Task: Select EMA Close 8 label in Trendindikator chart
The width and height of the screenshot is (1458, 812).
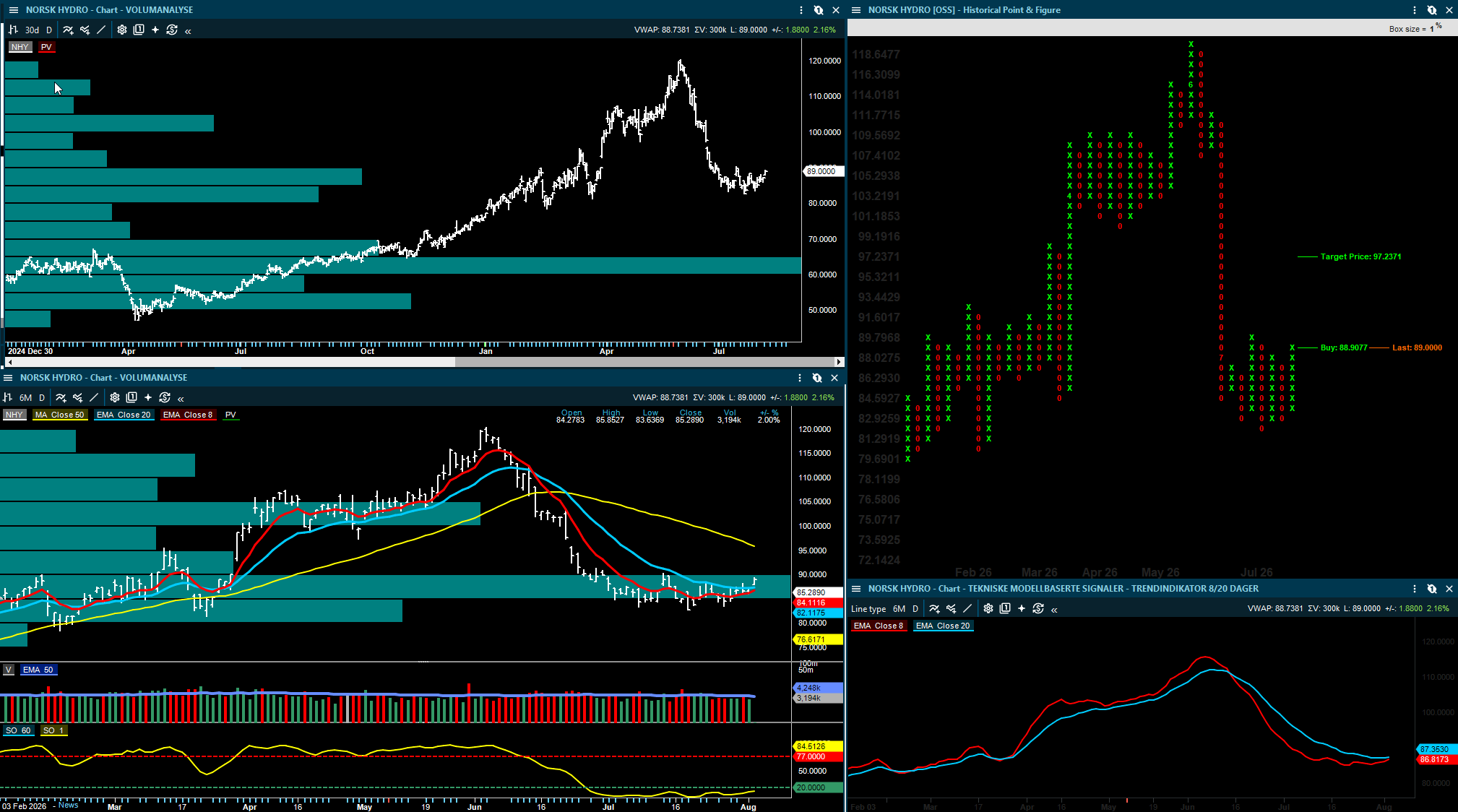Action: [x=879, y=626]
